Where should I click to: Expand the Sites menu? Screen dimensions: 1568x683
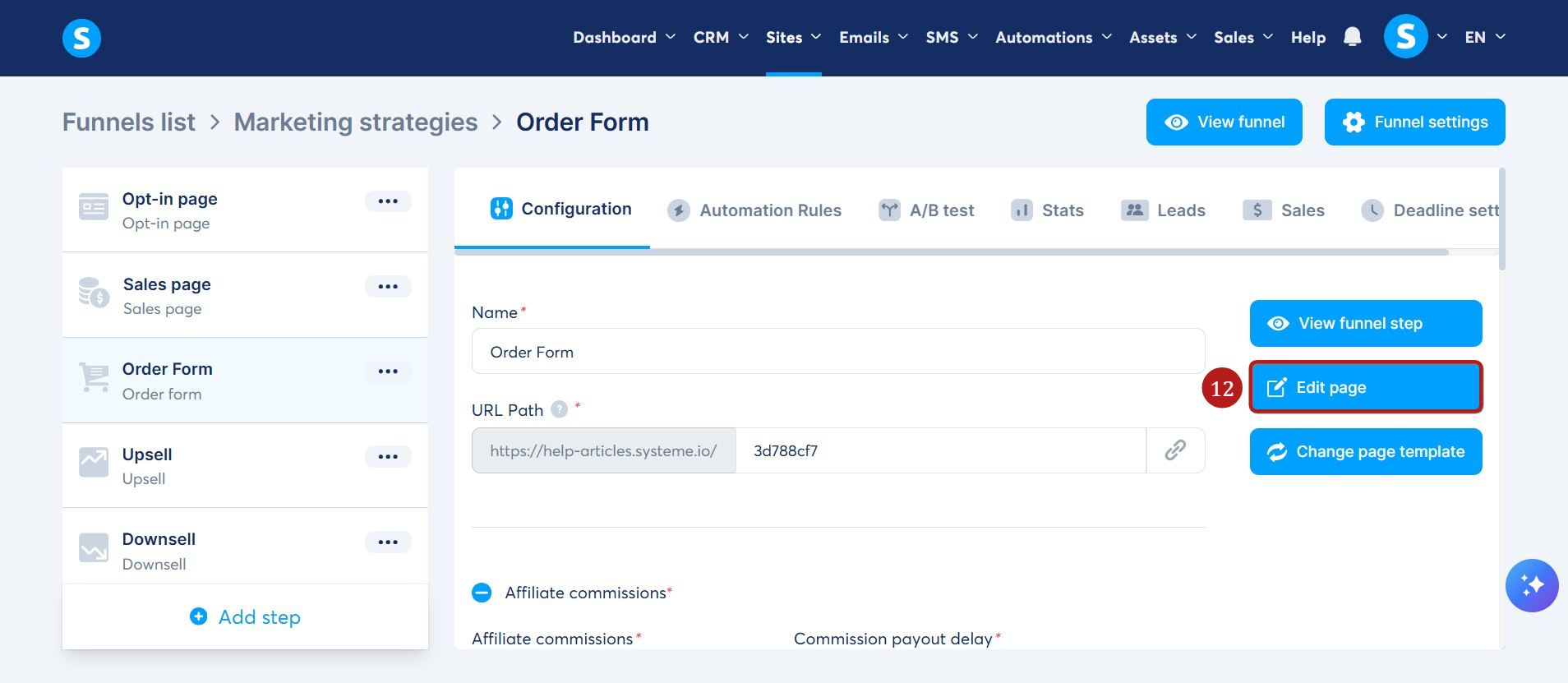(x=793, y=37)
